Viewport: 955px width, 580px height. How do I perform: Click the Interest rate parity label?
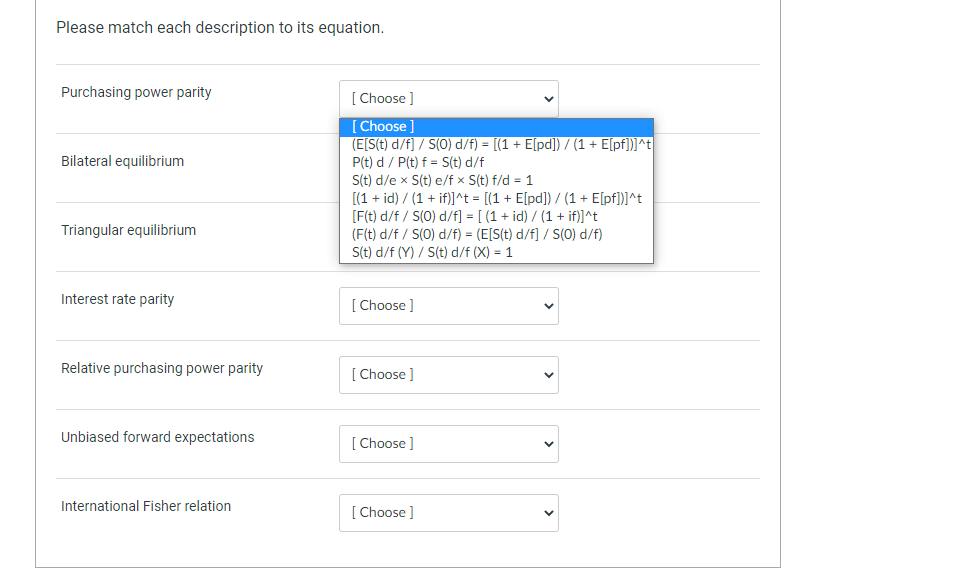pyautogui.click(x=117, y=299)
